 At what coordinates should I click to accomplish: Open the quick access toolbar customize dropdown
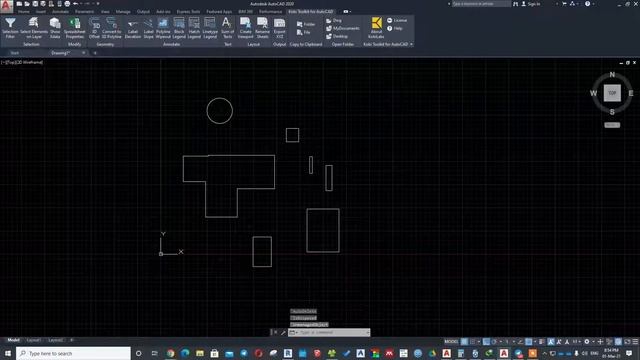pos(98,4)
